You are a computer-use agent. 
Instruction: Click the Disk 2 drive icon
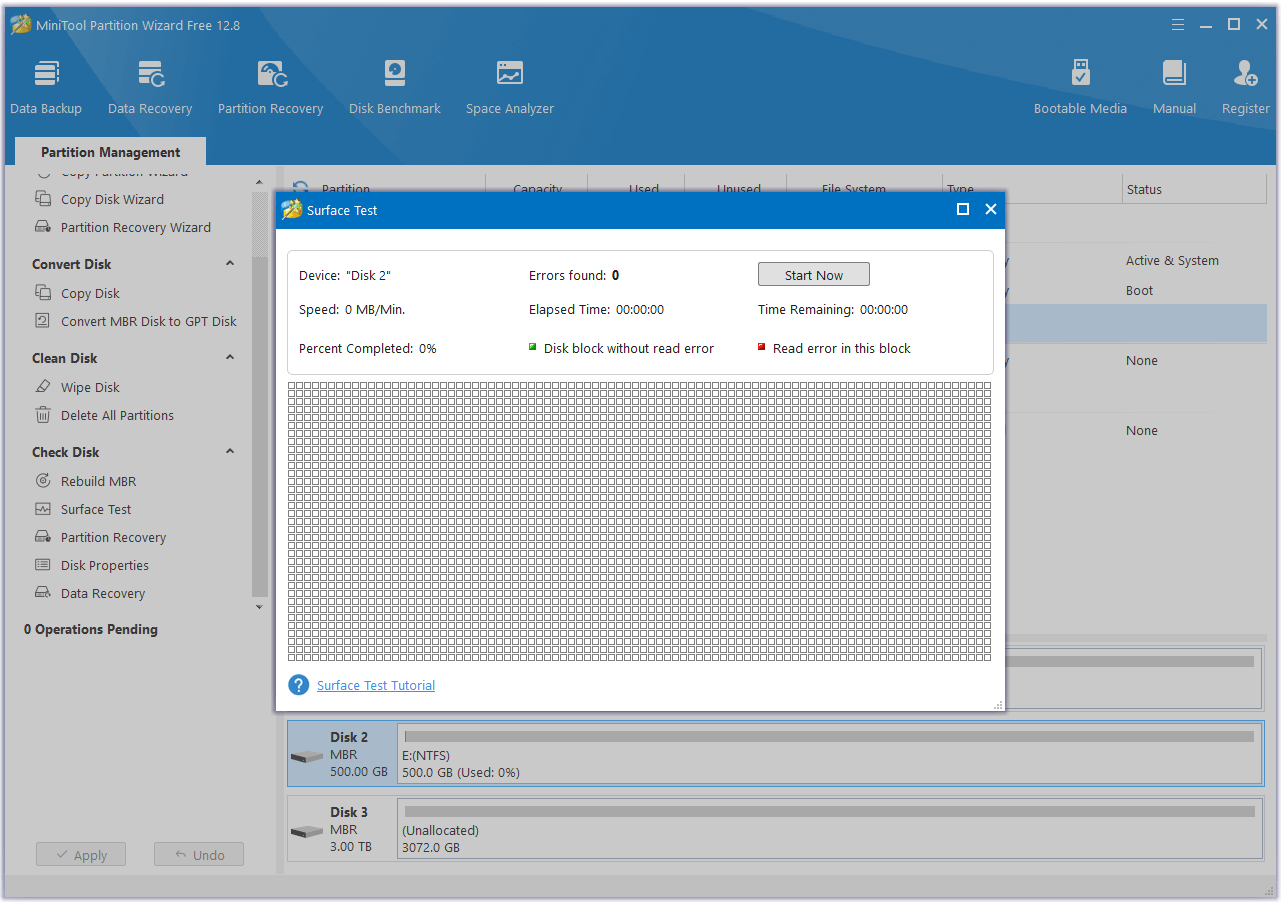(307, 756)
